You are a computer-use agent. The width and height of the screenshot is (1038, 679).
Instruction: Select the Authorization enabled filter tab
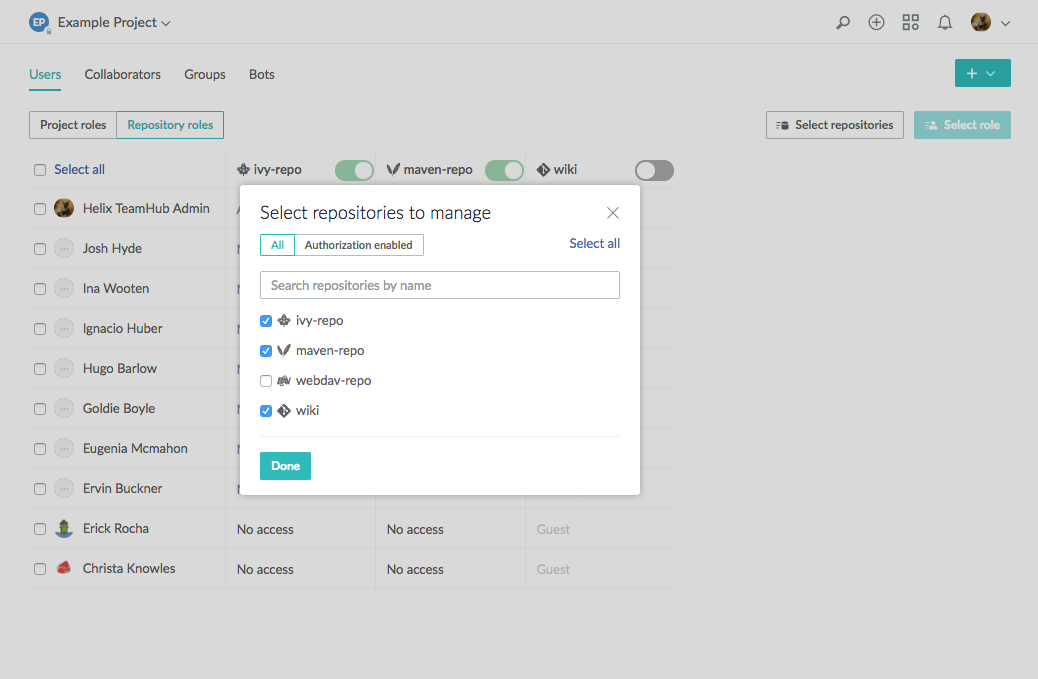click(x=358, y=245)
